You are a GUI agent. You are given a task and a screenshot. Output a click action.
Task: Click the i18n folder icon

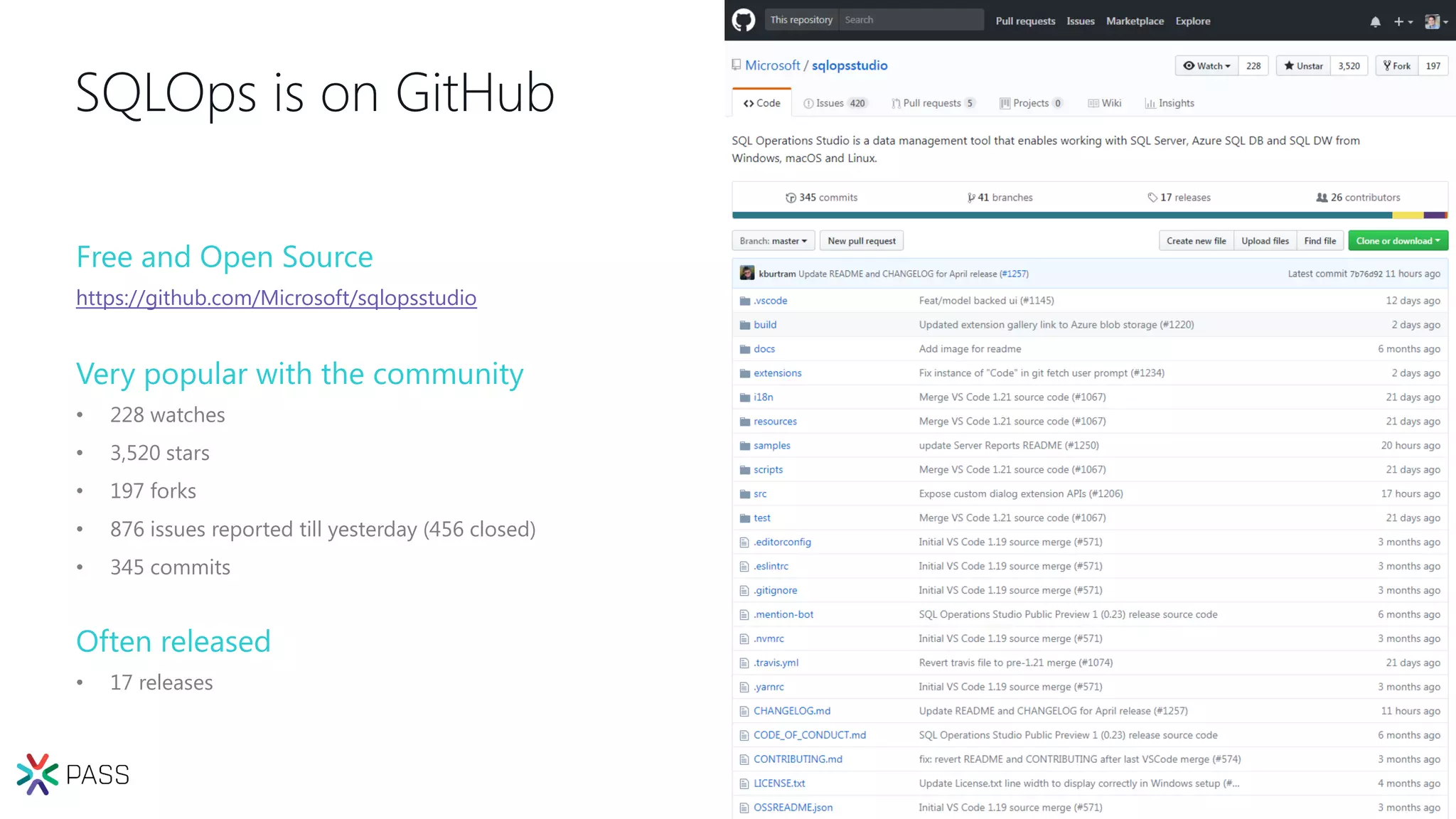tap(744, 397)
